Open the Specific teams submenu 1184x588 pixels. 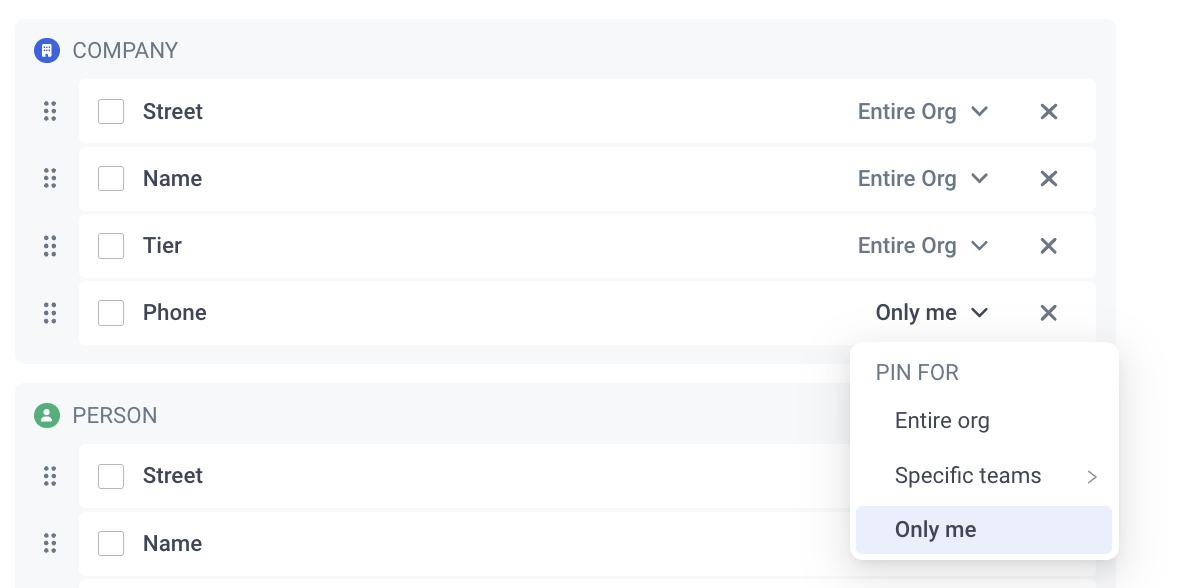[x=983, y=476]
